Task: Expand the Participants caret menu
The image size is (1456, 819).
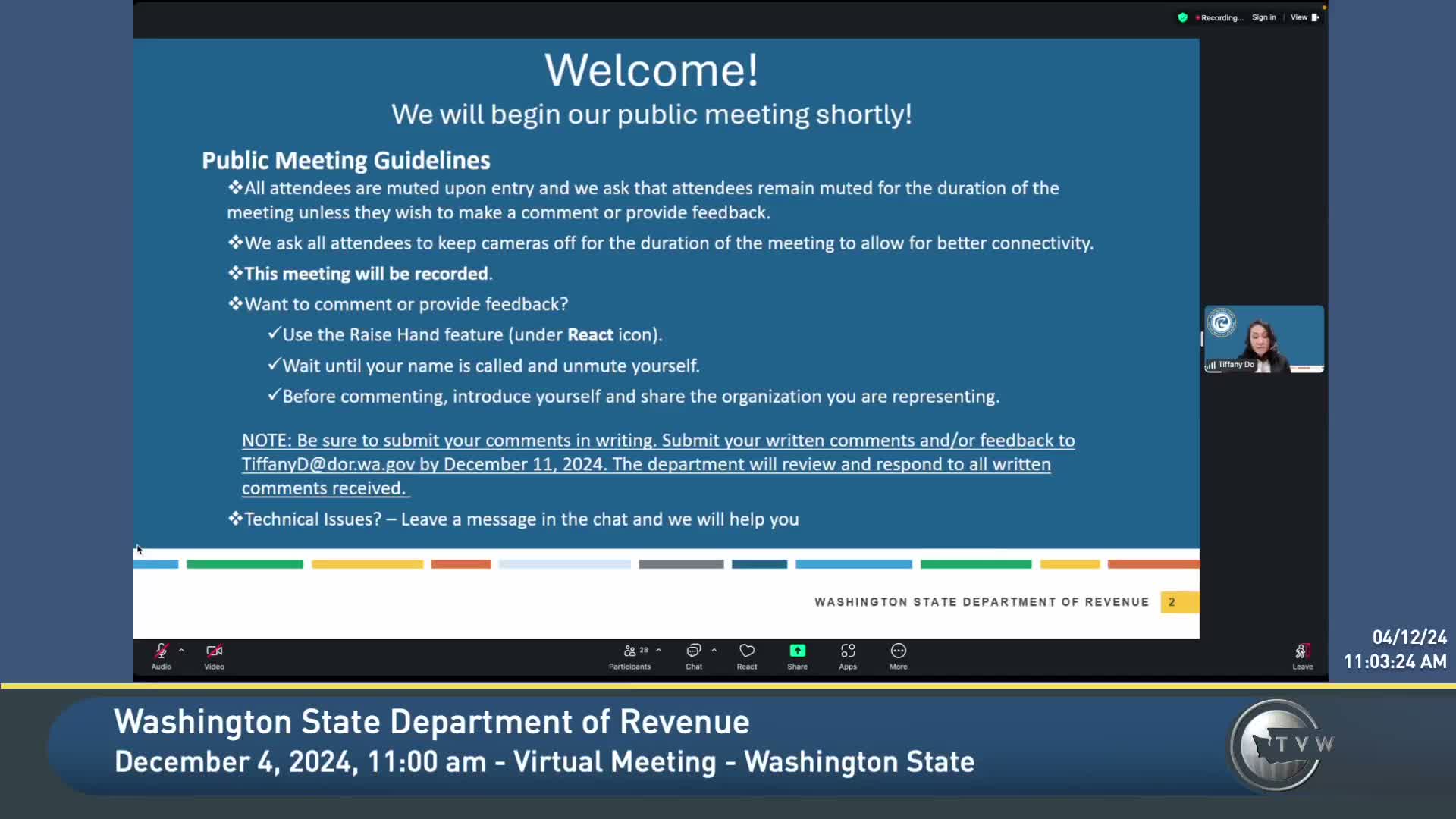Action: pos(658,651)
